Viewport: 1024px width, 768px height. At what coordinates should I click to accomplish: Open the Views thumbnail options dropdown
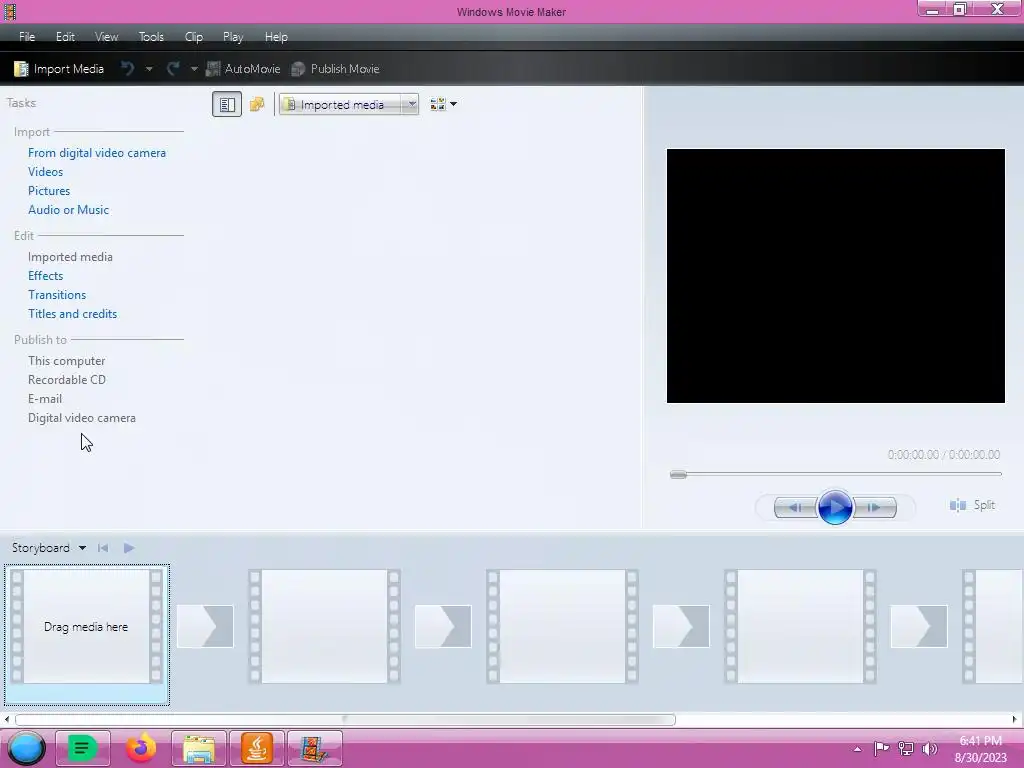click(x=443, y=104)
